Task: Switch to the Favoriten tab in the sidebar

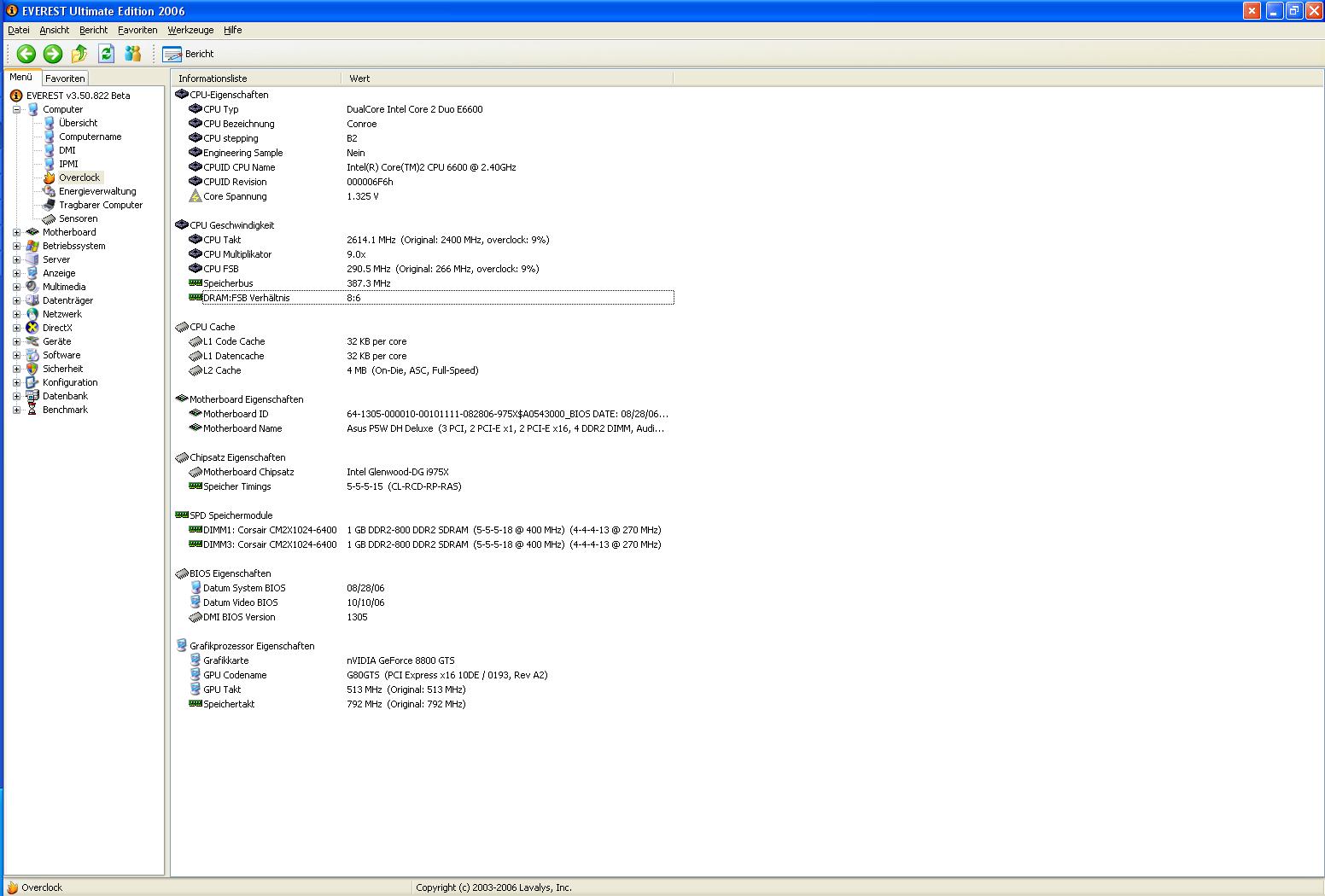Action: coord(65,78)
